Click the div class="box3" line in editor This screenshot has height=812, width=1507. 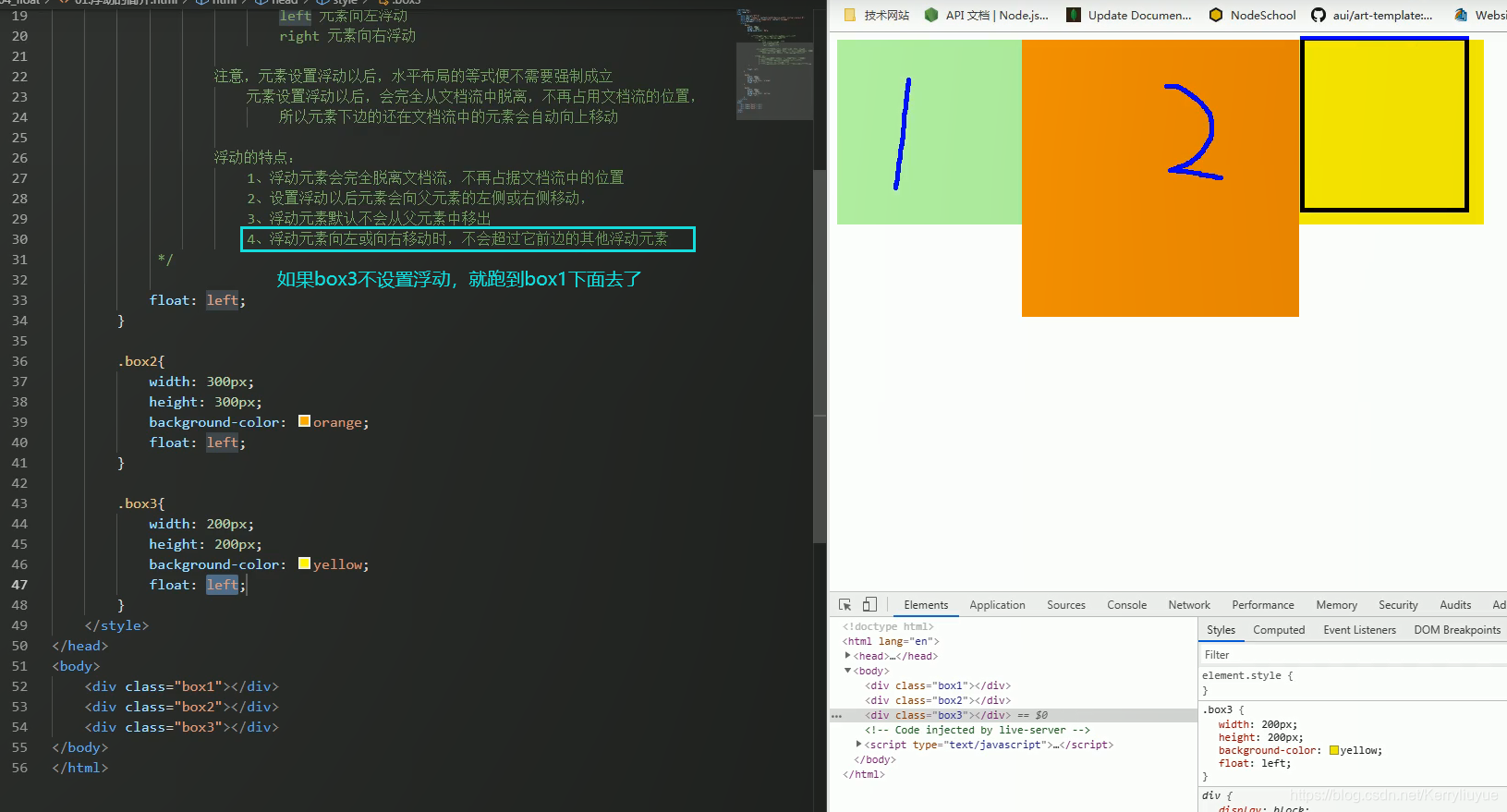(x=181, y=727)
